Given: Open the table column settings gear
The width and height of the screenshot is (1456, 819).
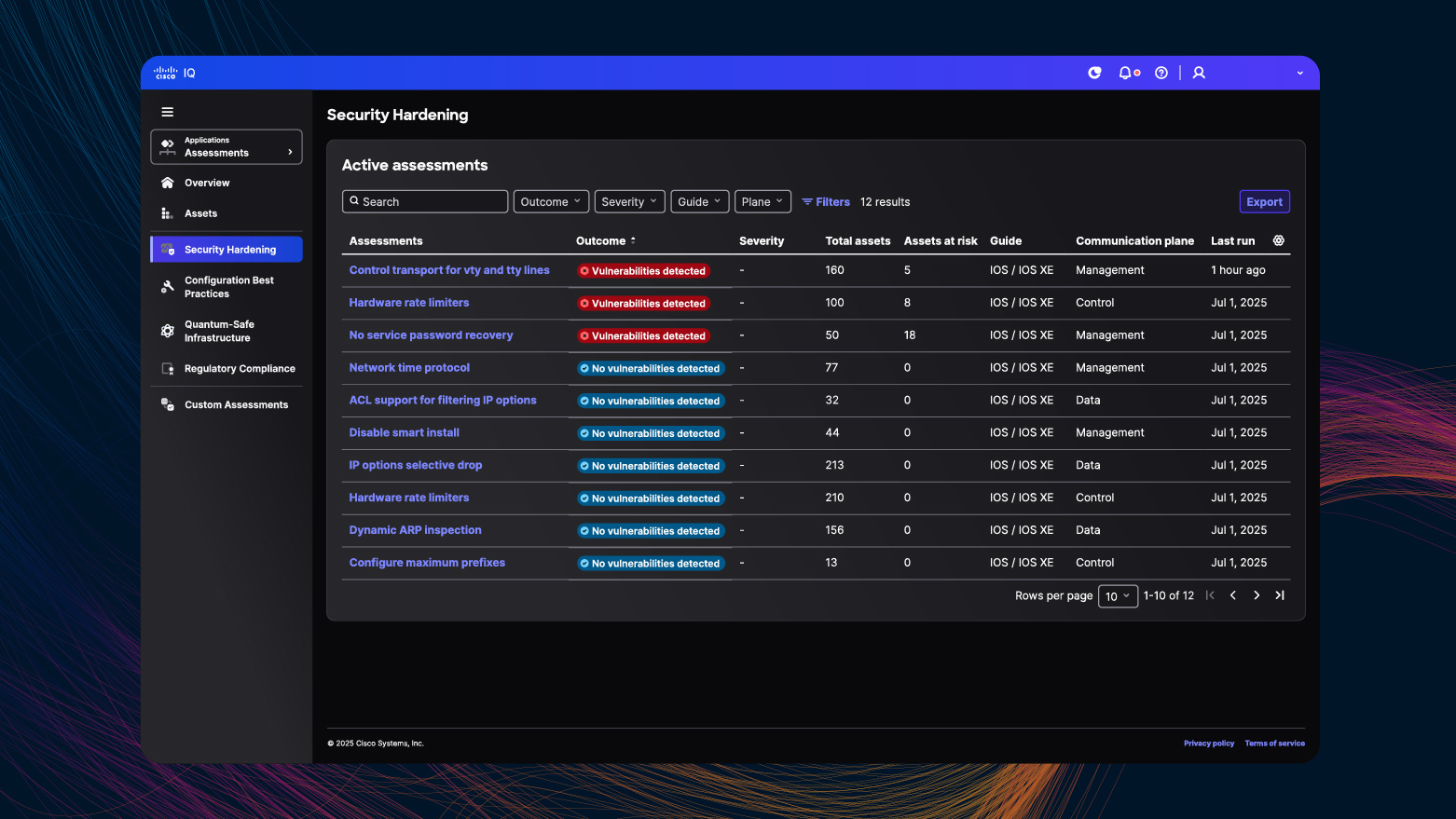Looking at the screenshot, I should [1279, 240].
